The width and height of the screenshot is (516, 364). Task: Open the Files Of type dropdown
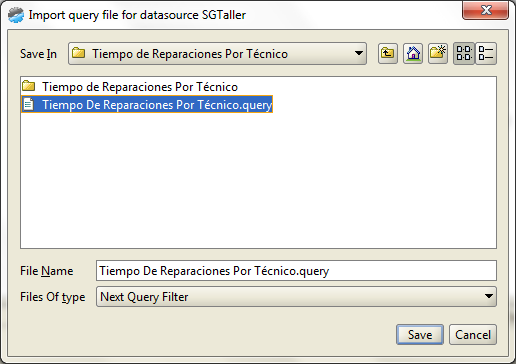296,297
